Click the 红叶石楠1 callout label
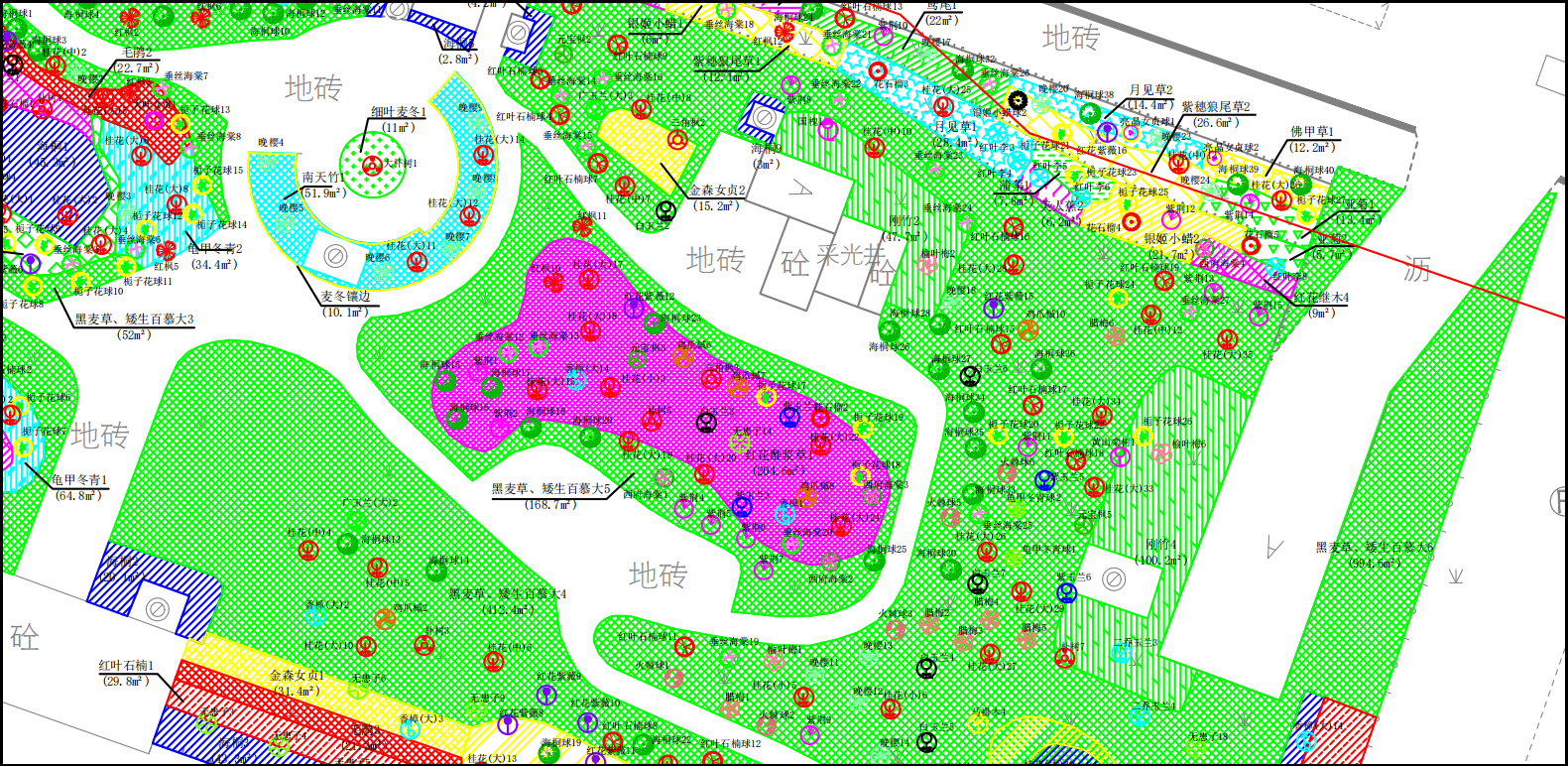 tap(125, 666)
